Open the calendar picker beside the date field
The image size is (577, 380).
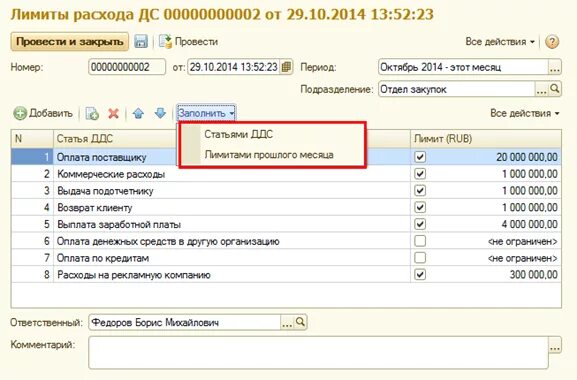286,67
